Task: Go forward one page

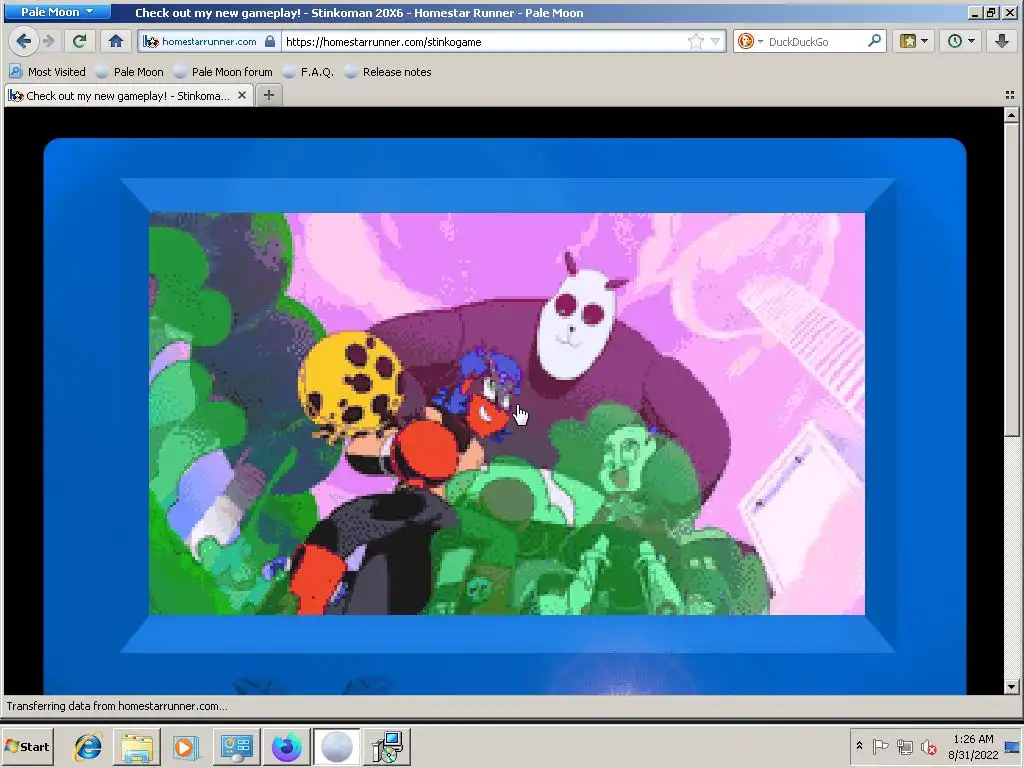Action: point(49,41)
